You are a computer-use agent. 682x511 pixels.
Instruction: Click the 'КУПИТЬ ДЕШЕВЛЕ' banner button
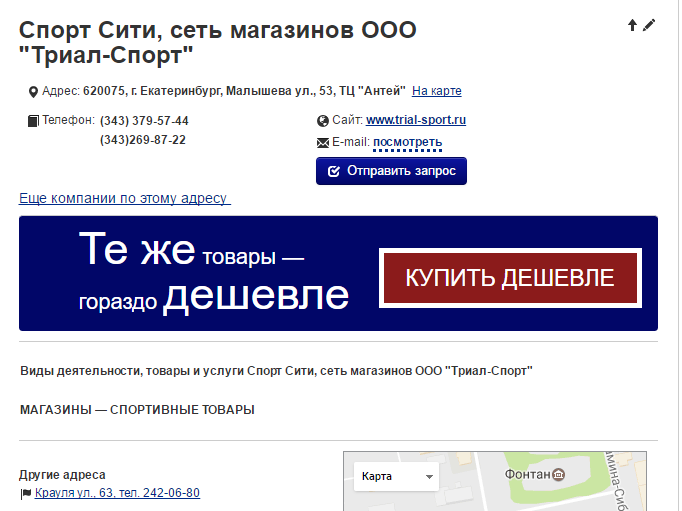(x=510, y=278)
